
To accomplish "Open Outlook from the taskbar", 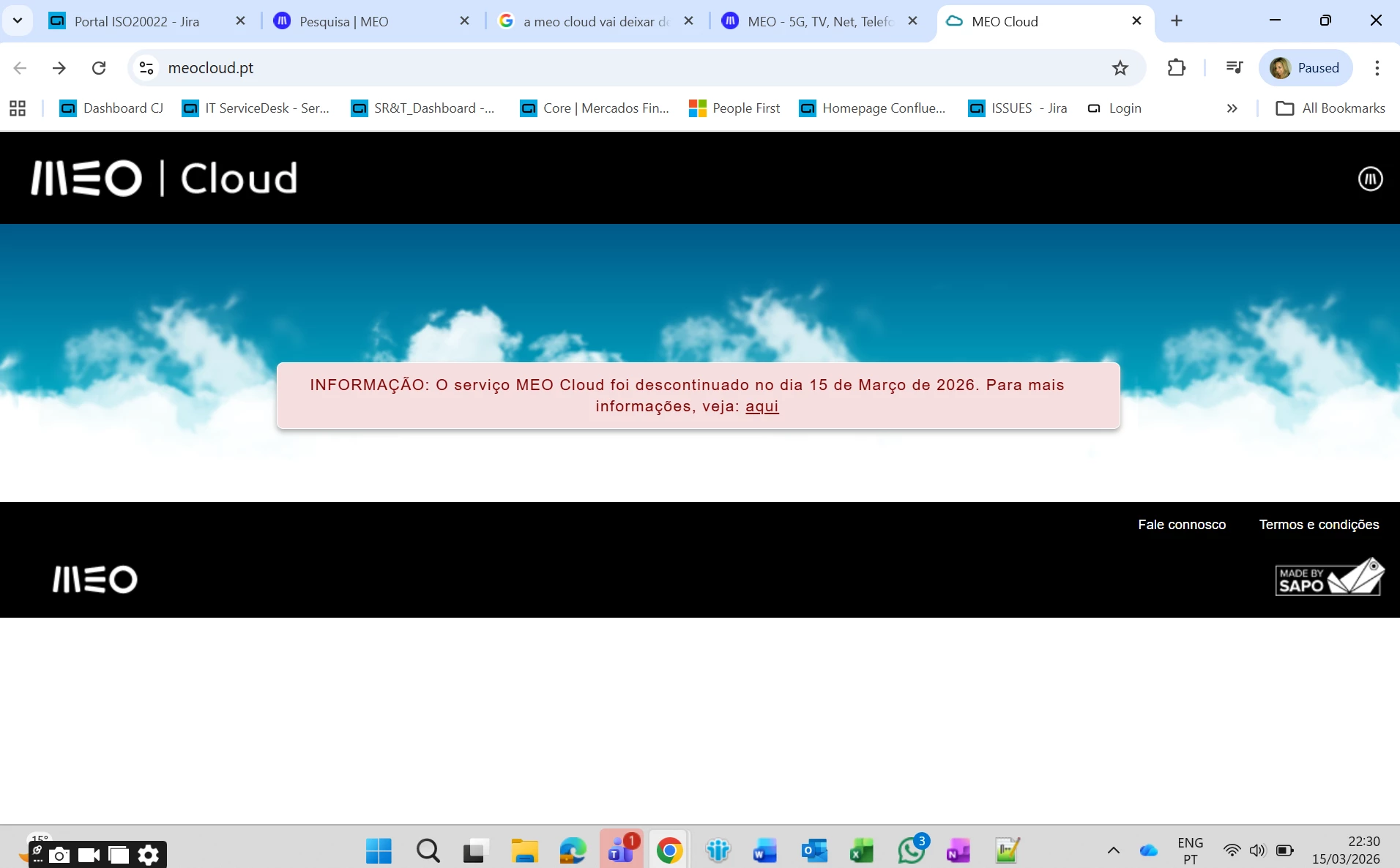I will click(x=813, y=850).
